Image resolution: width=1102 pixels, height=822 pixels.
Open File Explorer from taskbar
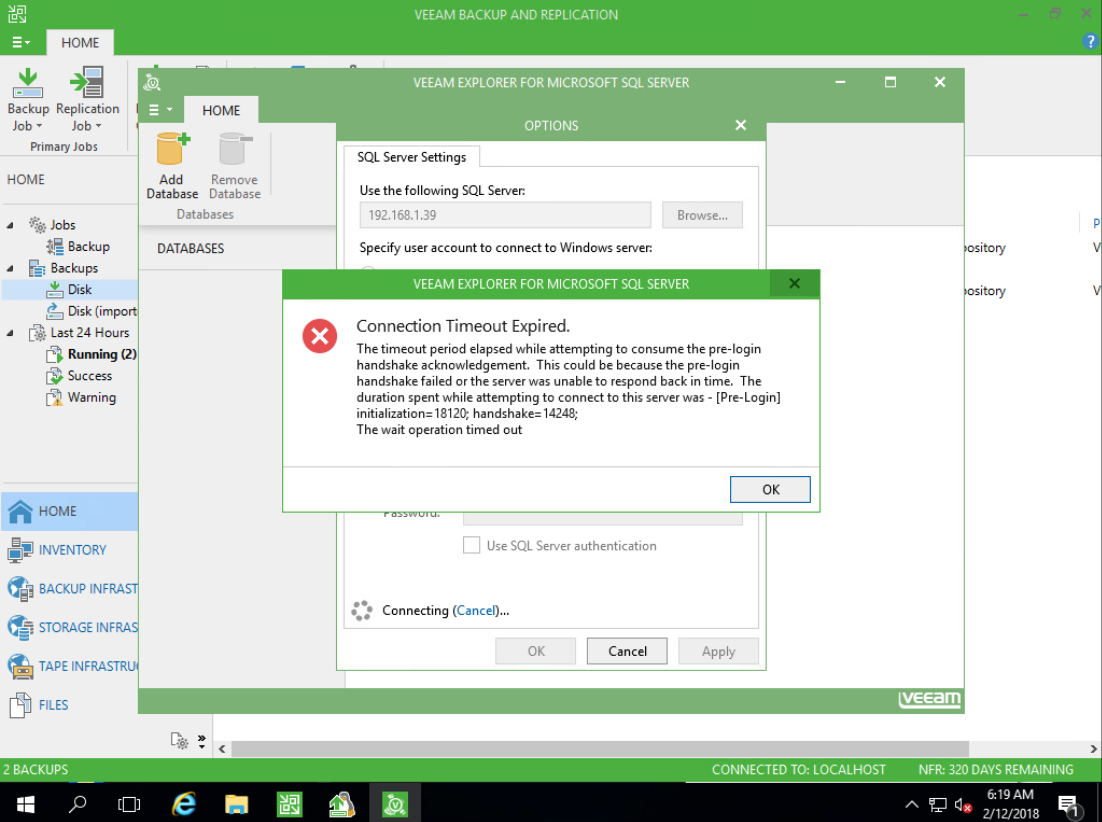(236, 803)
